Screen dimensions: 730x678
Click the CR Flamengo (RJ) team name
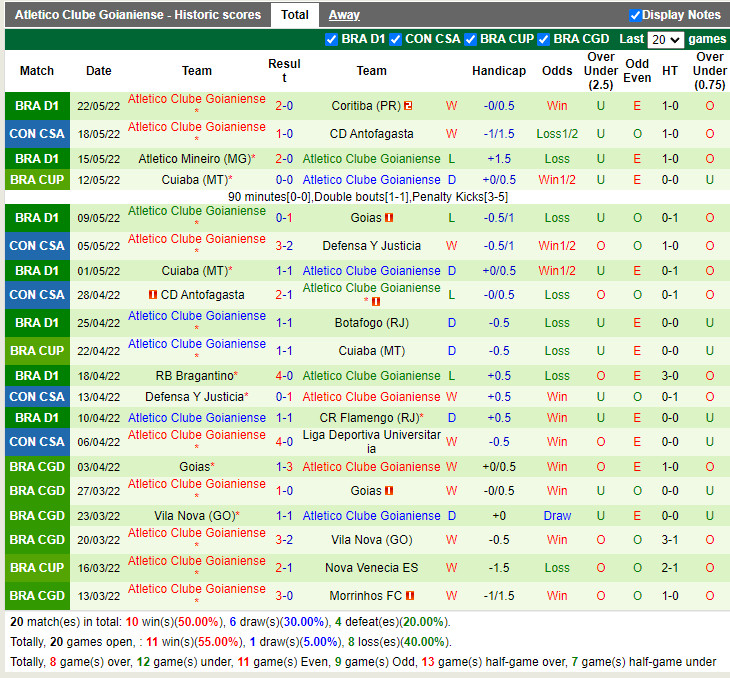click(368, 418)
